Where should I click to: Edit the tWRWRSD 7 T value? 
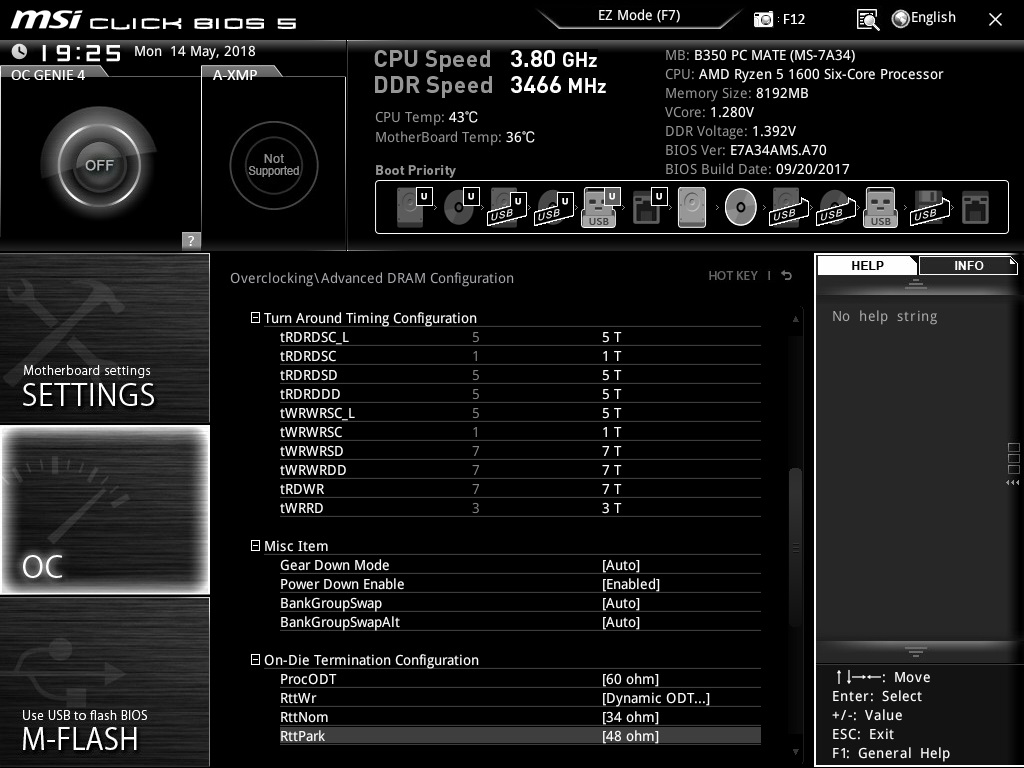[611, 451]
